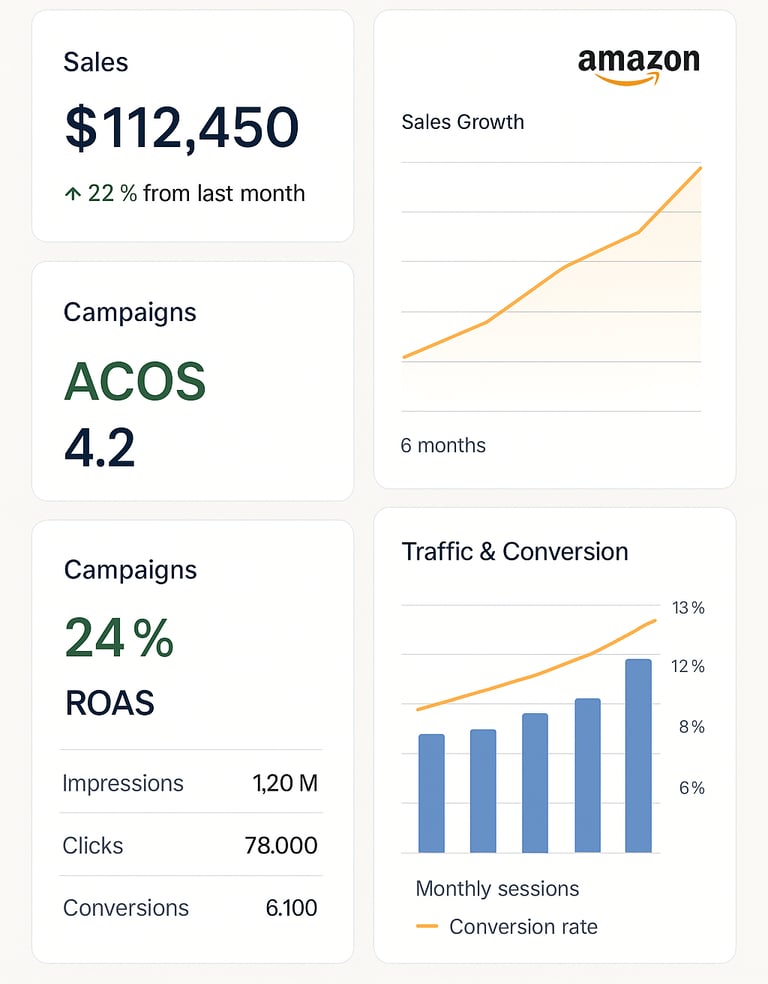Click the Traffic & Conversion heading

coord(514,551)
